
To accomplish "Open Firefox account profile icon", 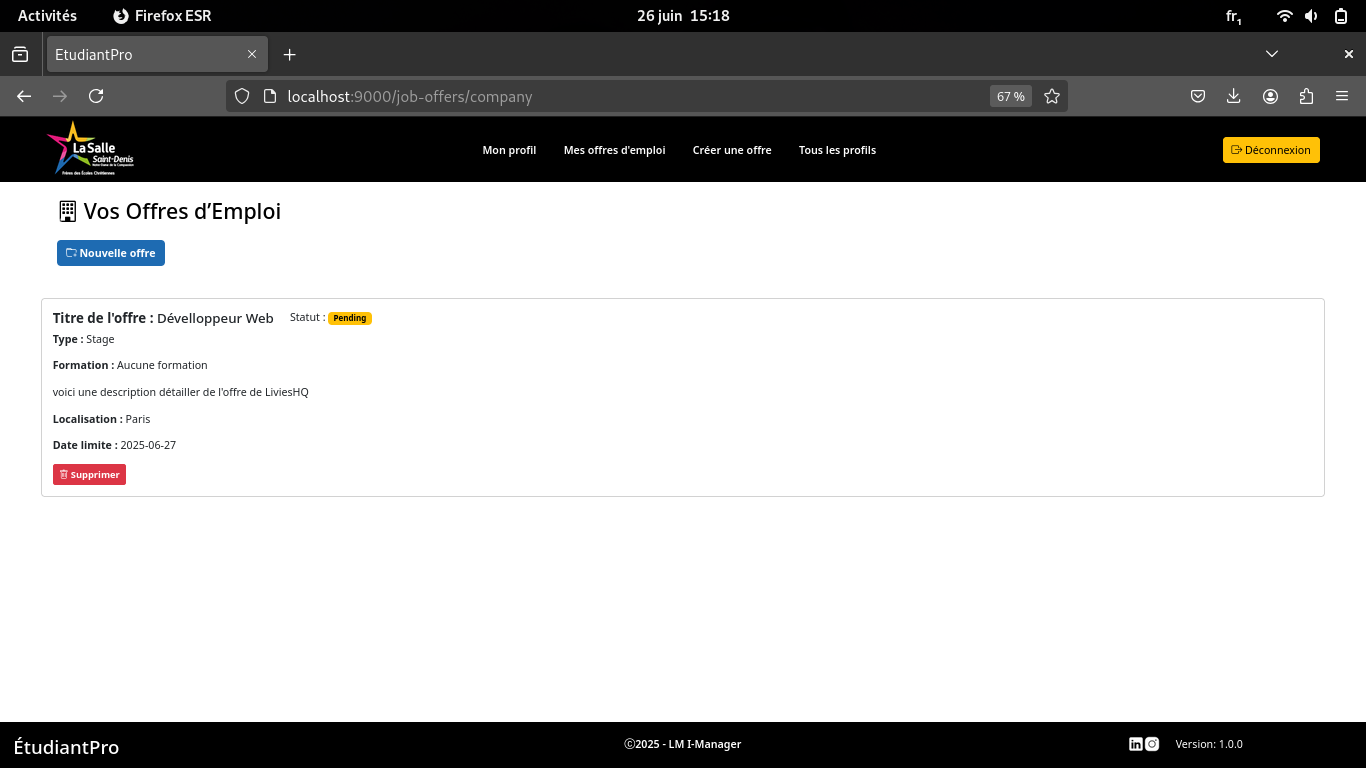I will point(1270,96).
